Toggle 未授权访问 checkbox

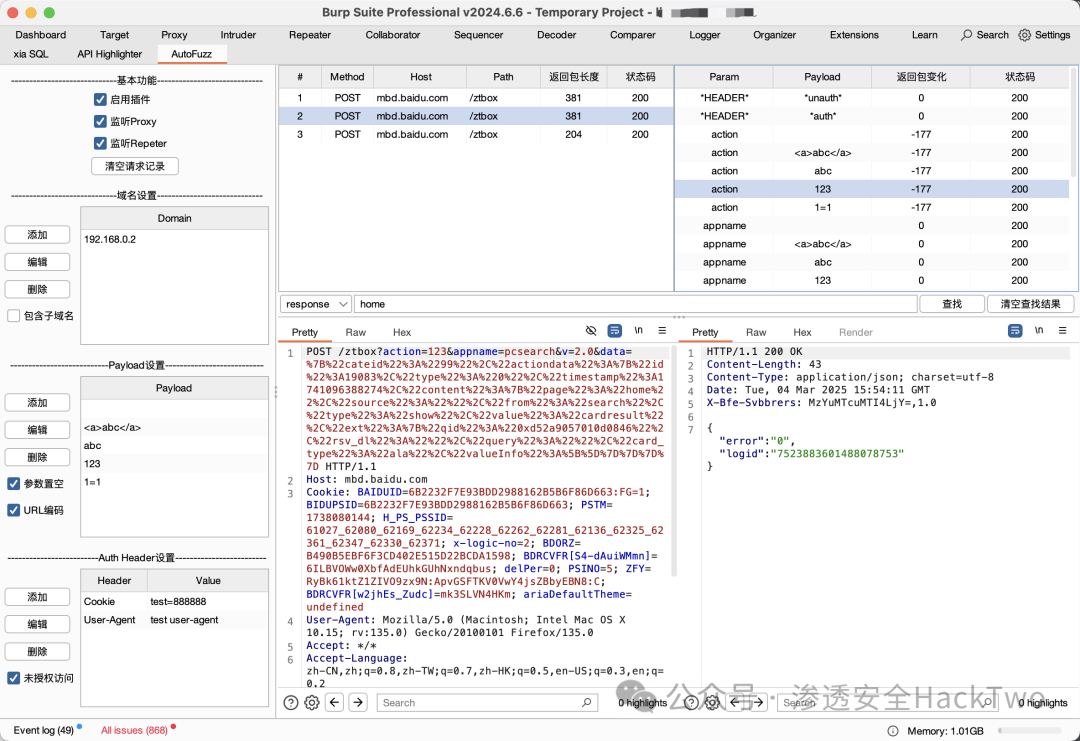click(13, 678)
